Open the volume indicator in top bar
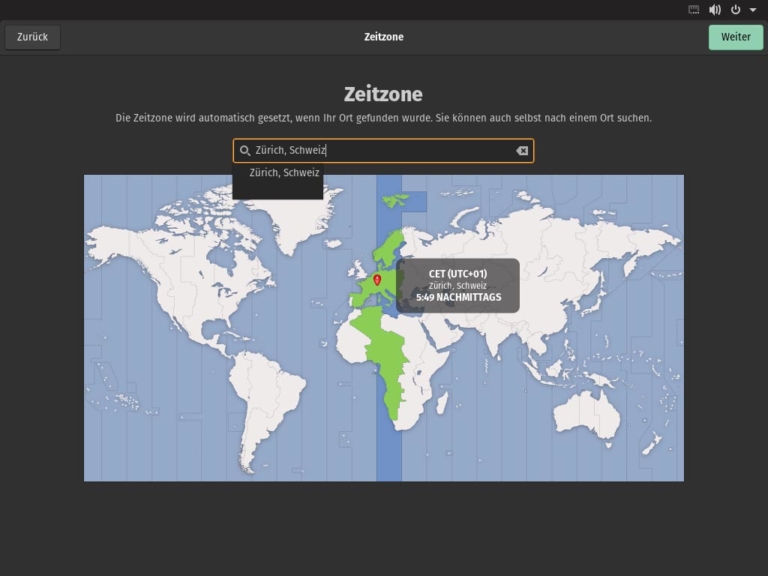768x576 pixels. pyautogui.click(x=715, y=9)
